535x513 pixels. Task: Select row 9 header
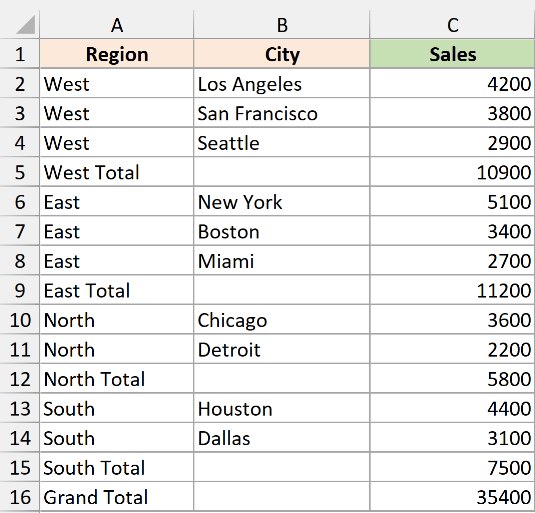20,290
